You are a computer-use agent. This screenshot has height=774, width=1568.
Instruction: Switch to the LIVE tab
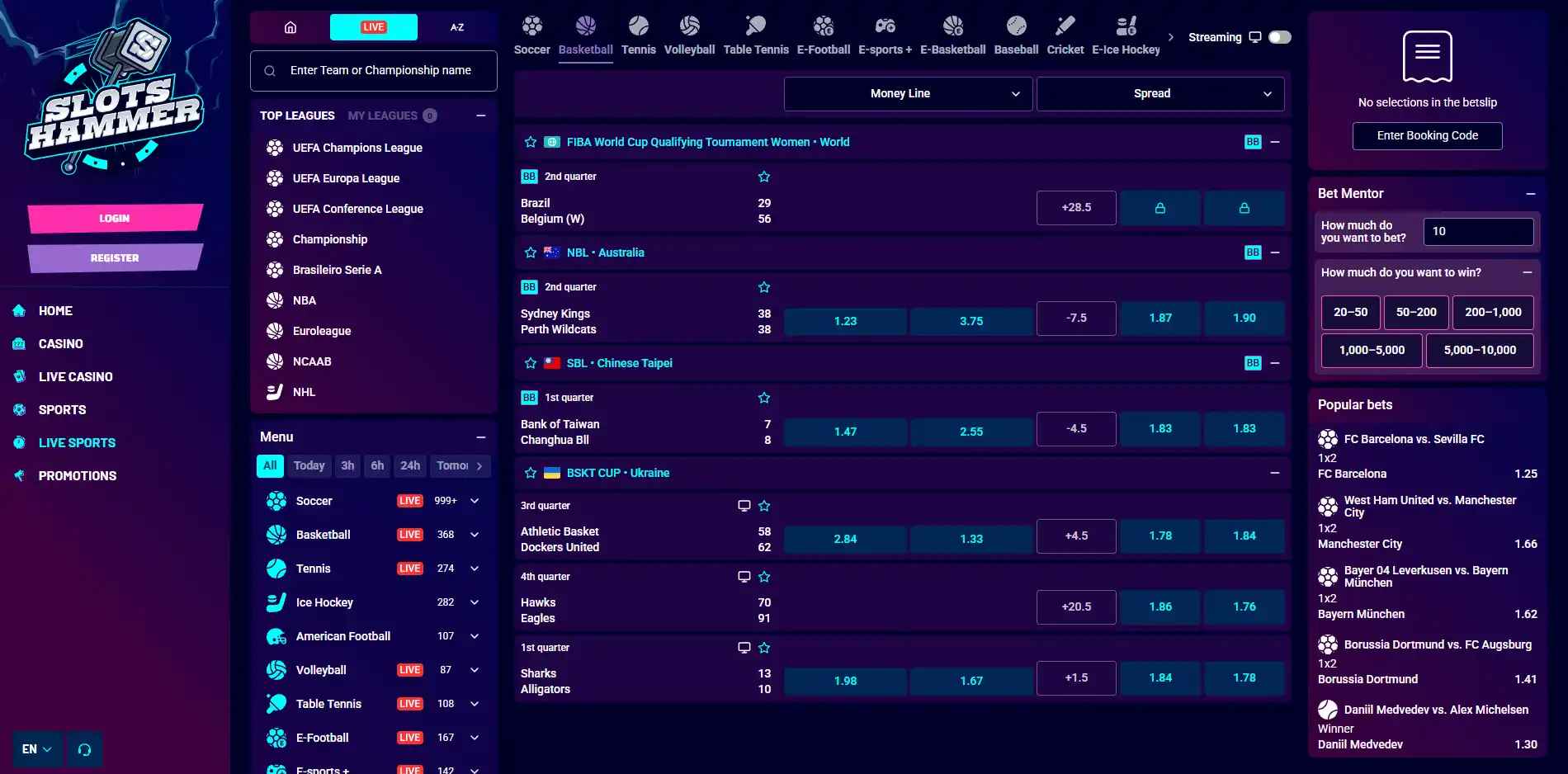coord(374,27)
